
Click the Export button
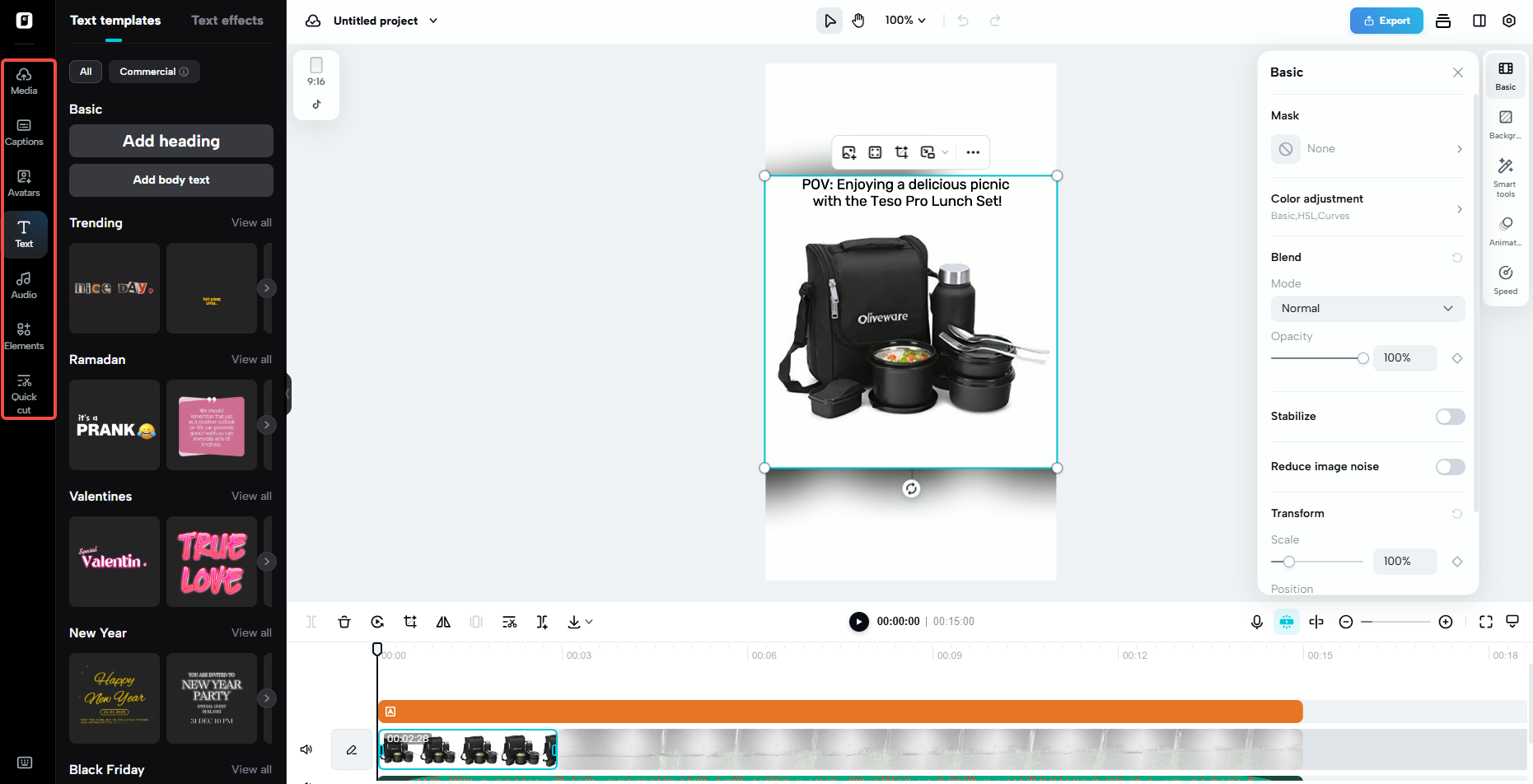tap(1386, 21)
